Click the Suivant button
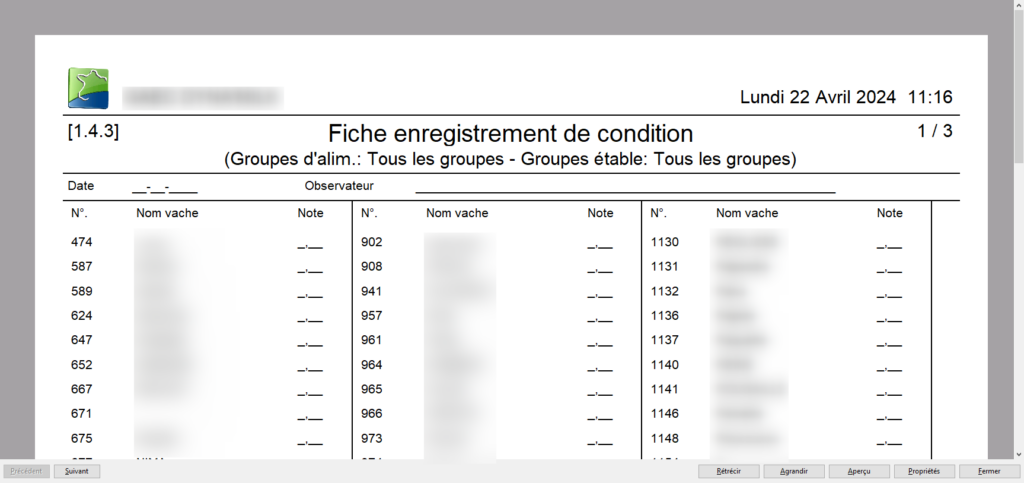The image size is (1024, 483). pos(77,471)
